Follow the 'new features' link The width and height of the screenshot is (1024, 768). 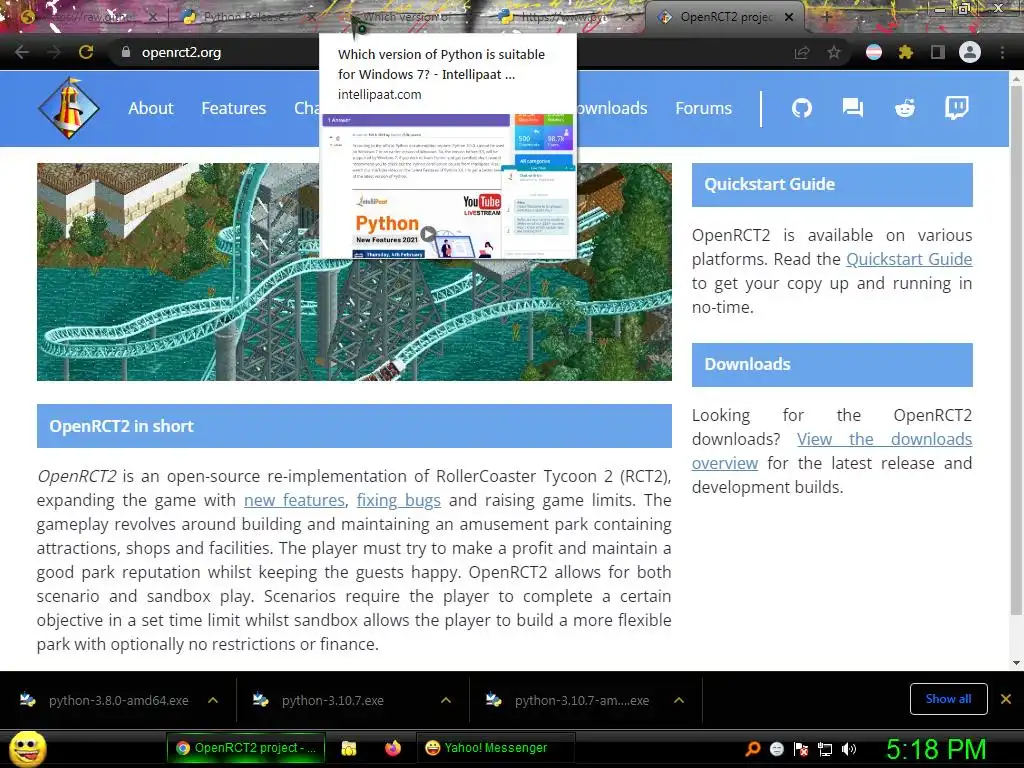pyautogui.click(x=294, y=500)
